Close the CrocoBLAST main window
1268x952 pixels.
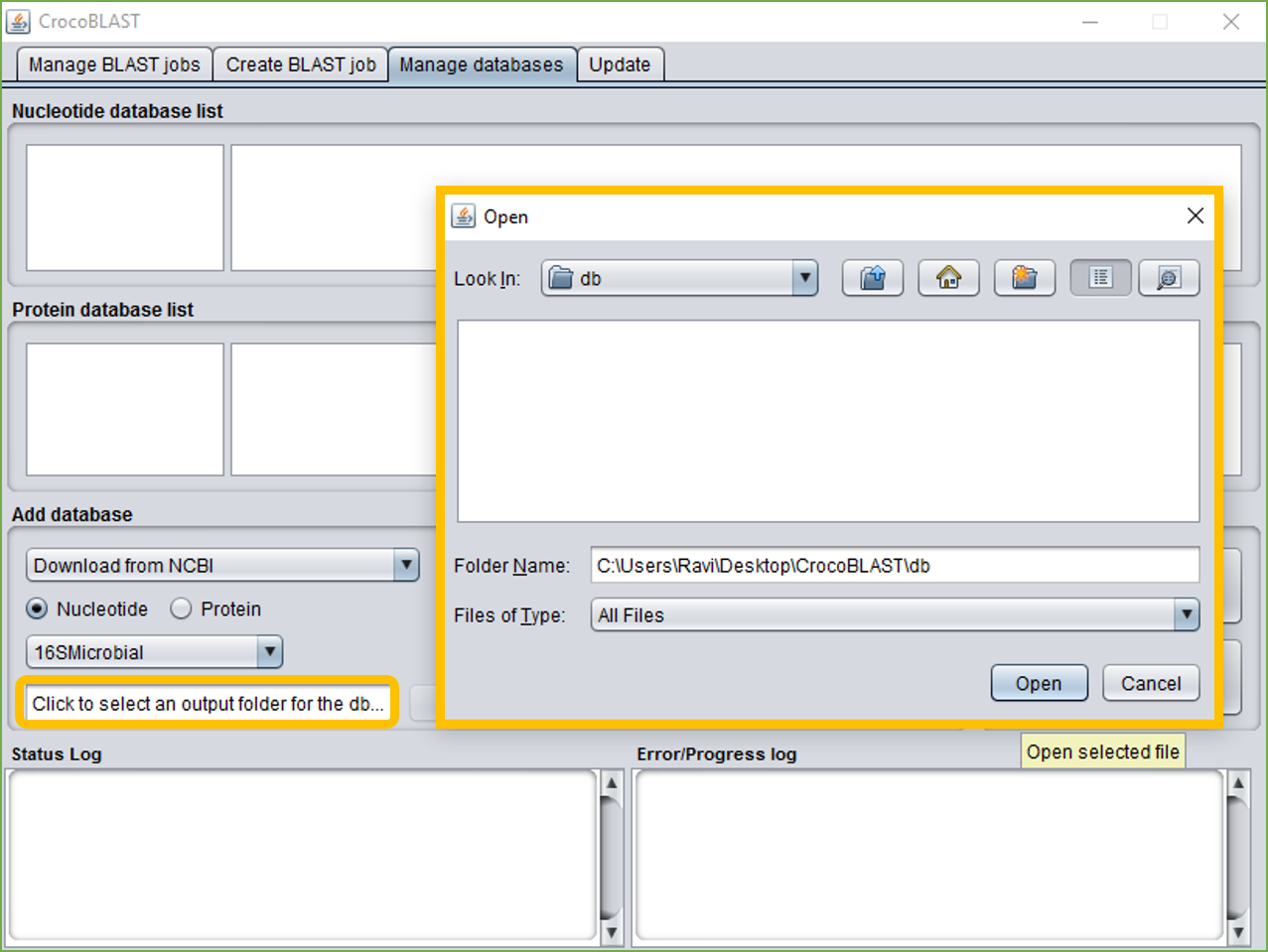click(1231, 21)
